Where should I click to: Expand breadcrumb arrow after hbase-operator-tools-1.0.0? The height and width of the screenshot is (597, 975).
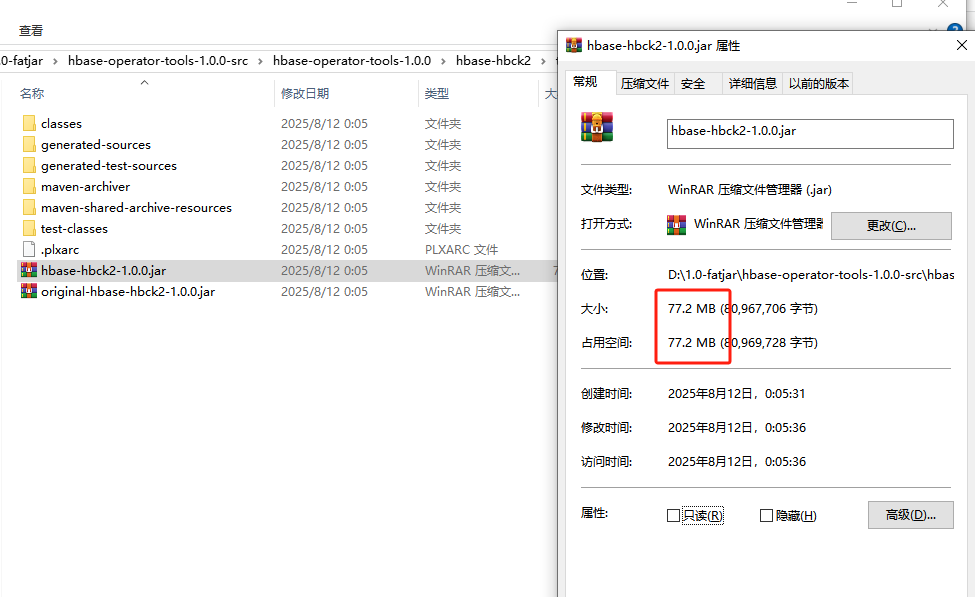pos(443,61)
